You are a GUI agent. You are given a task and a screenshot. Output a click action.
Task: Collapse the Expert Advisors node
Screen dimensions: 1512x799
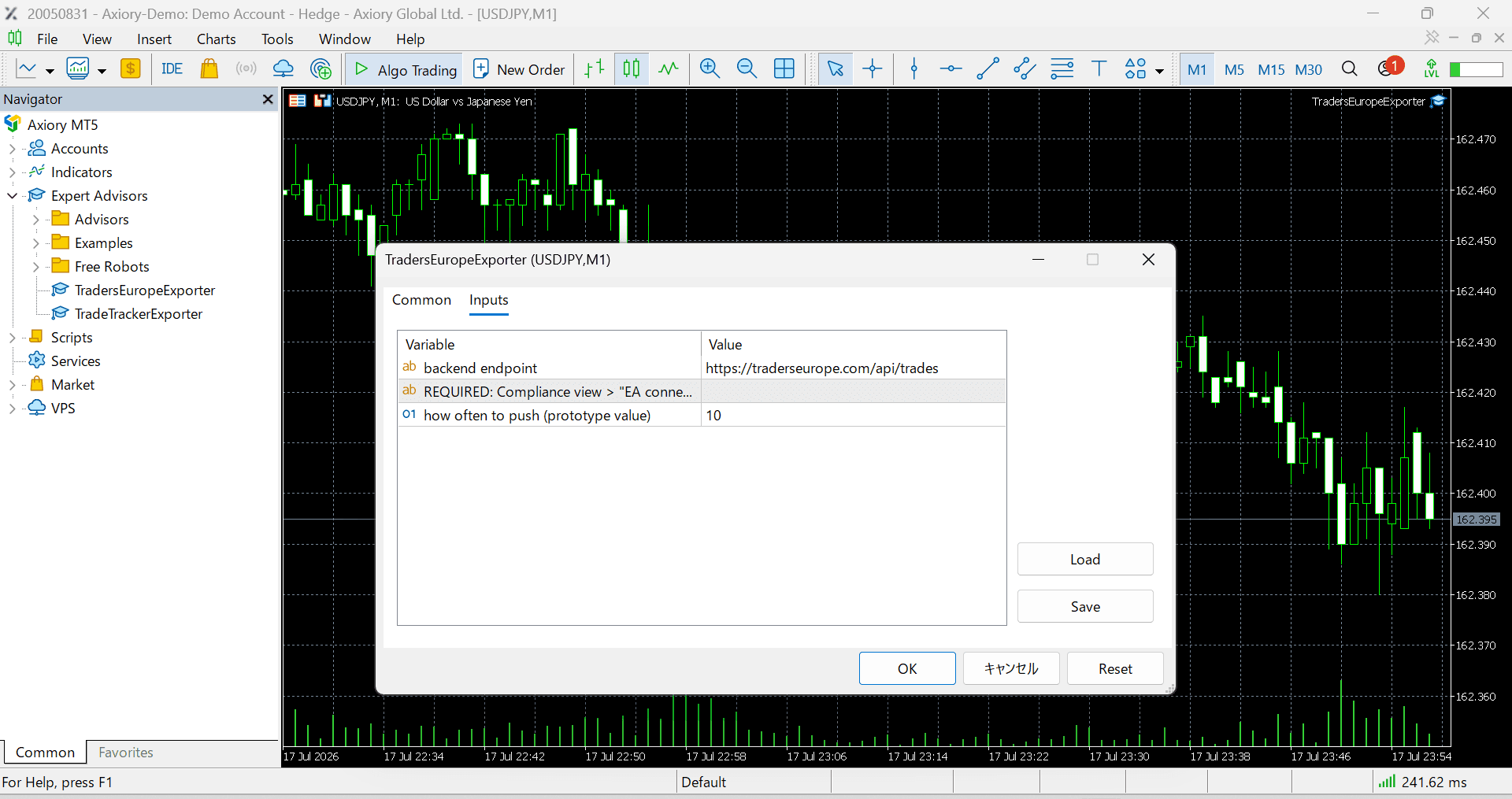[12, 196]
